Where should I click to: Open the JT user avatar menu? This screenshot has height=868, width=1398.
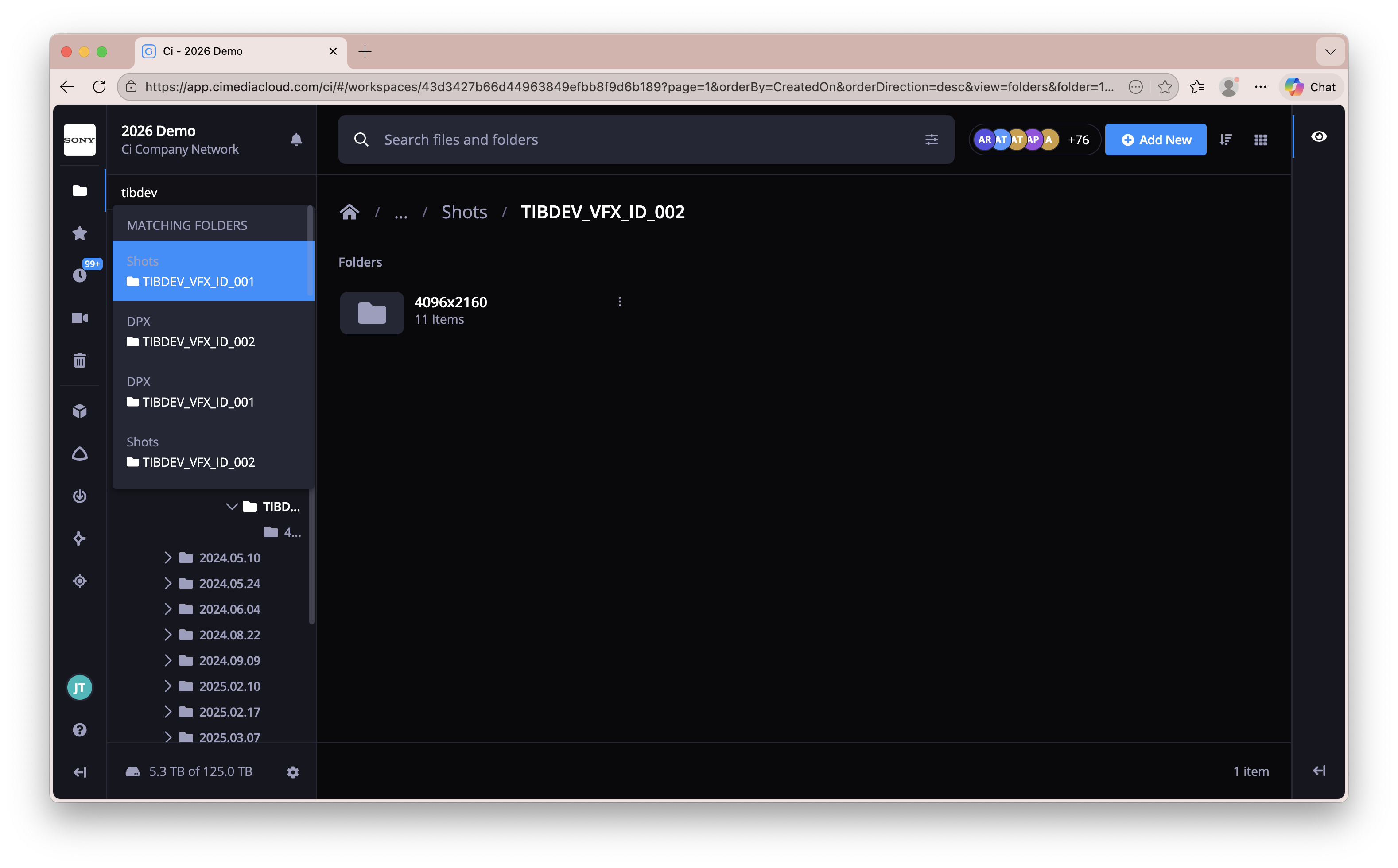point(79,688)
